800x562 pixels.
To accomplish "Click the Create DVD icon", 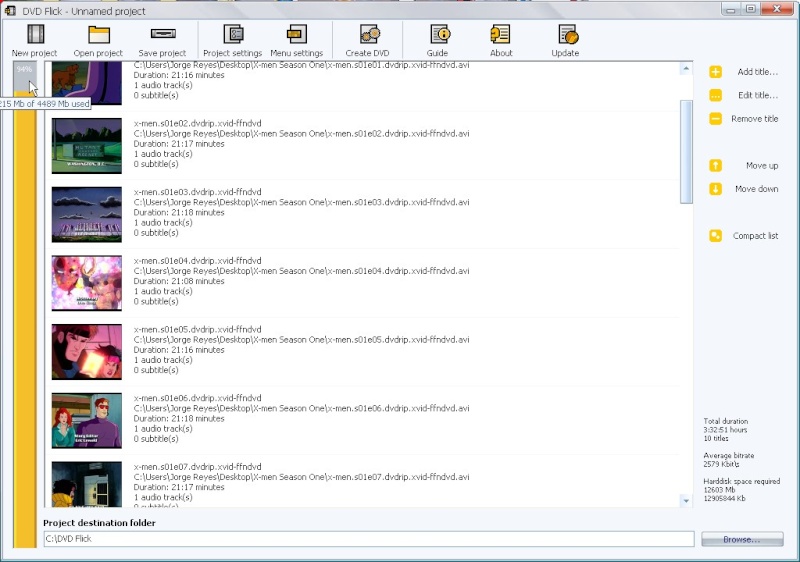I will [x=369, y=34].
